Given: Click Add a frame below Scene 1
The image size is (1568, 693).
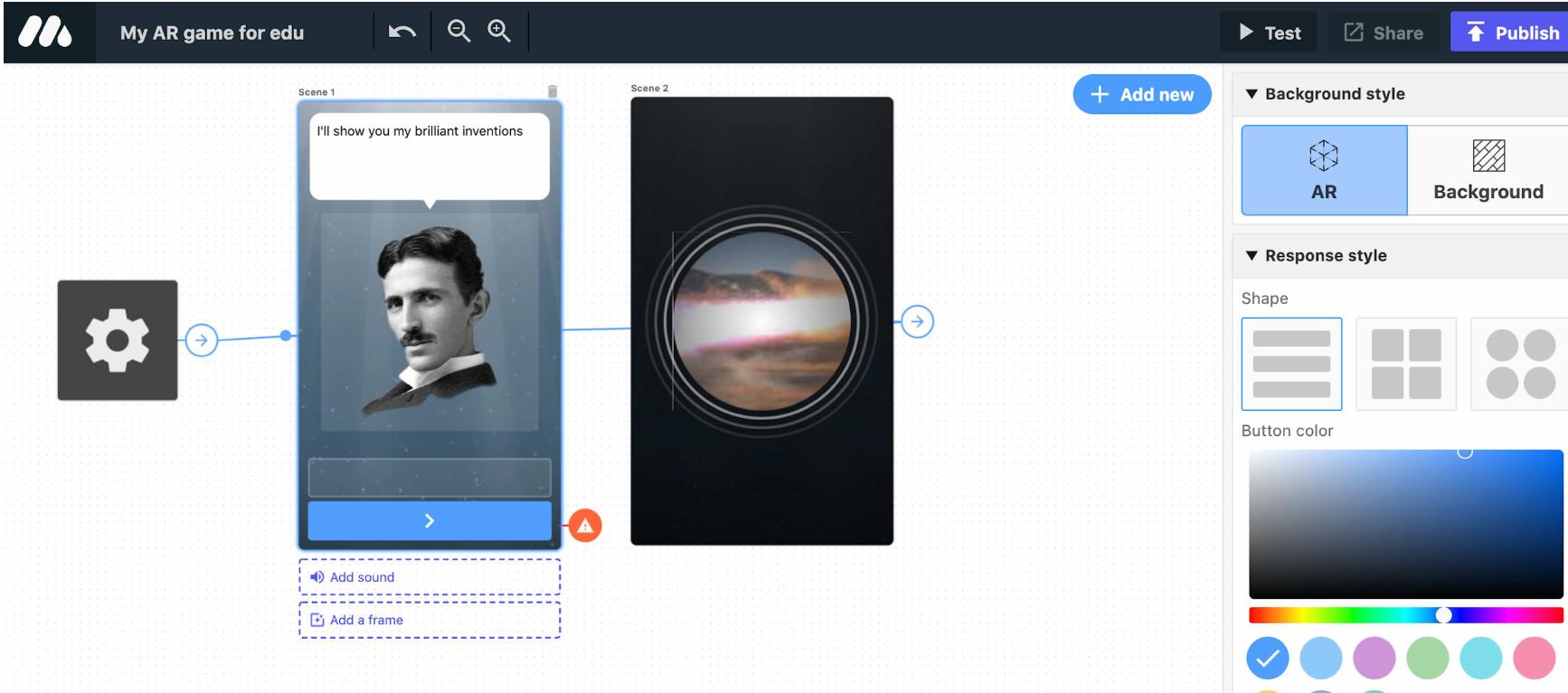Looking at the screenshot, I should pyautogui.click(x=430, y=620).
